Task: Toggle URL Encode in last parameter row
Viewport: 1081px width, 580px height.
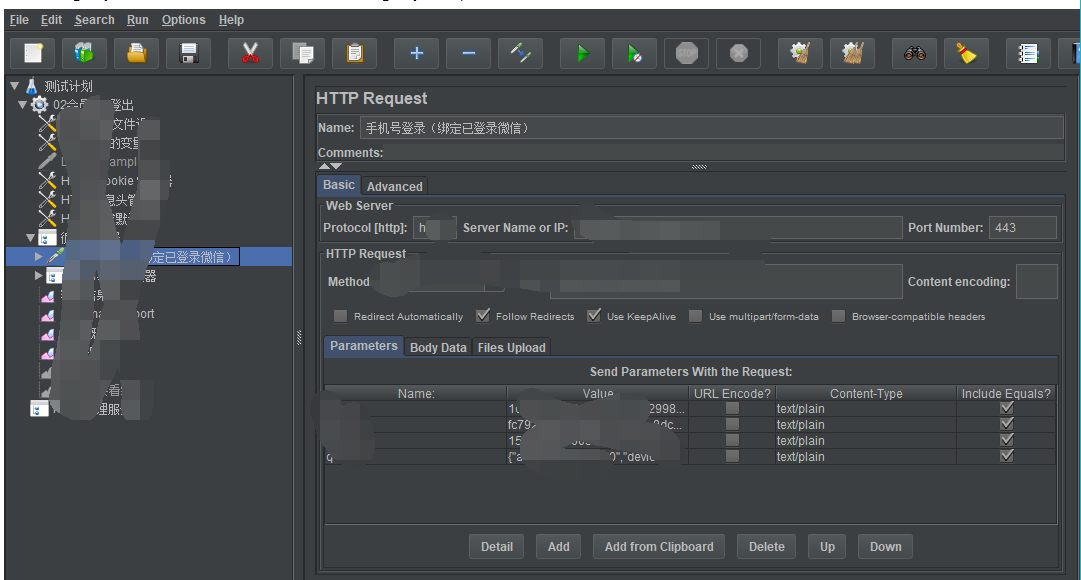Action: tap(732, 456)
